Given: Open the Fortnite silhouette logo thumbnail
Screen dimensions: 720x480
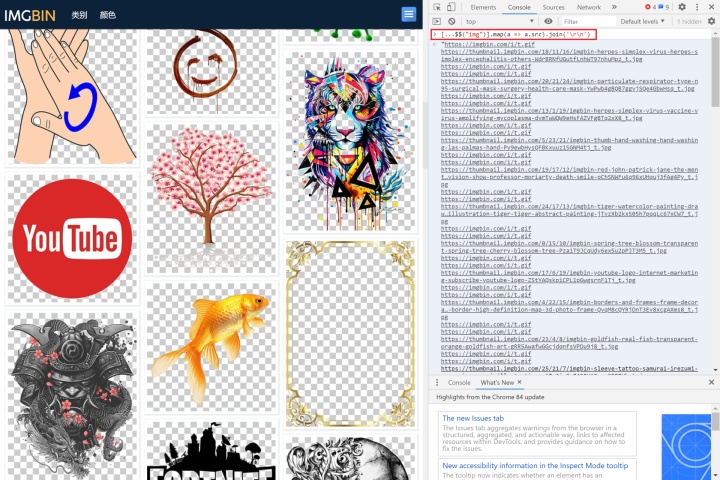Looking at the screenshot, I should 211,449.
